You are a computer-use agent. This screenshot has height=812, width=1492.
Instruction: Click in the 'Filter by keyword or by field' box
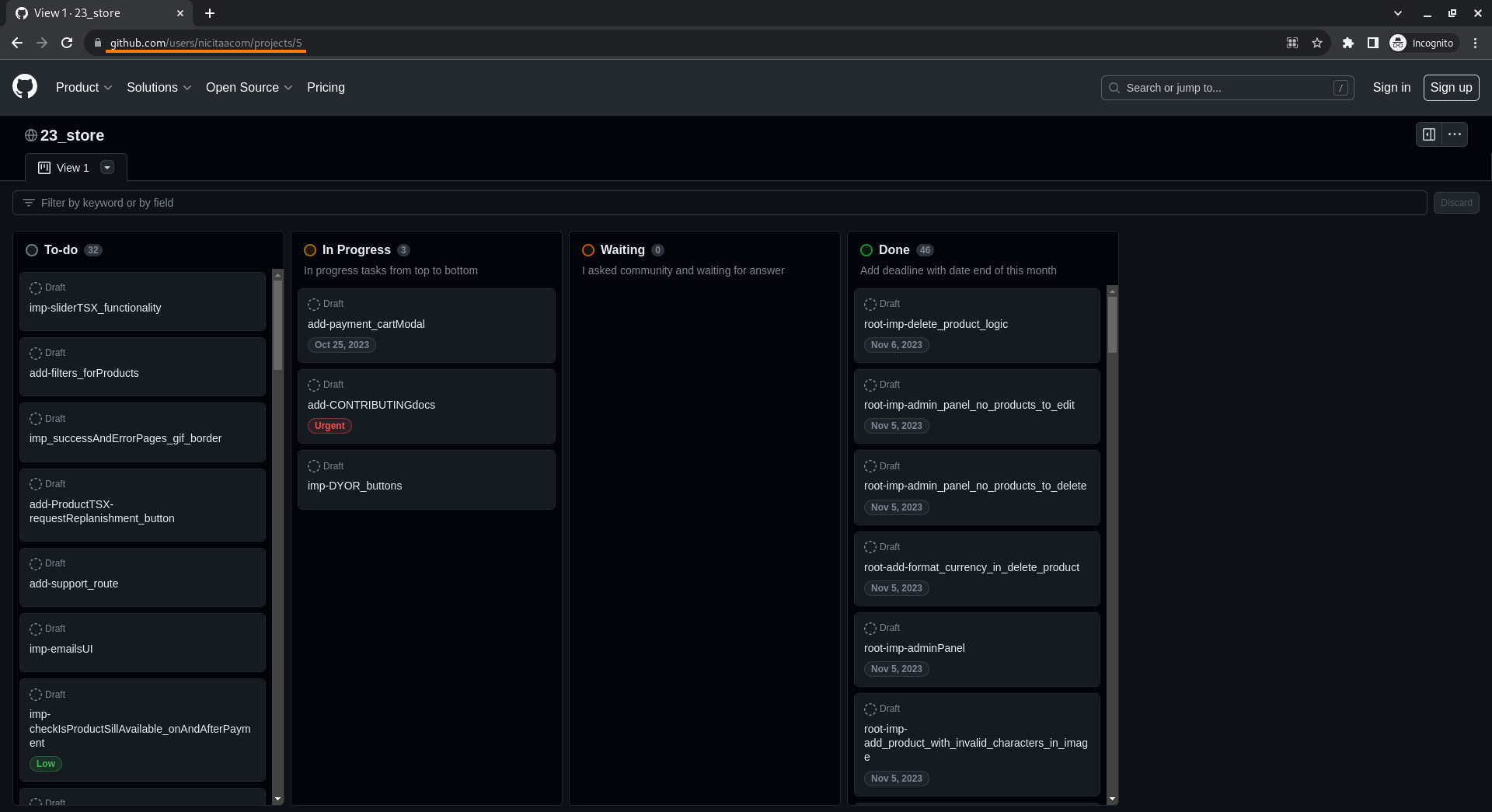[x=720, y=203]
